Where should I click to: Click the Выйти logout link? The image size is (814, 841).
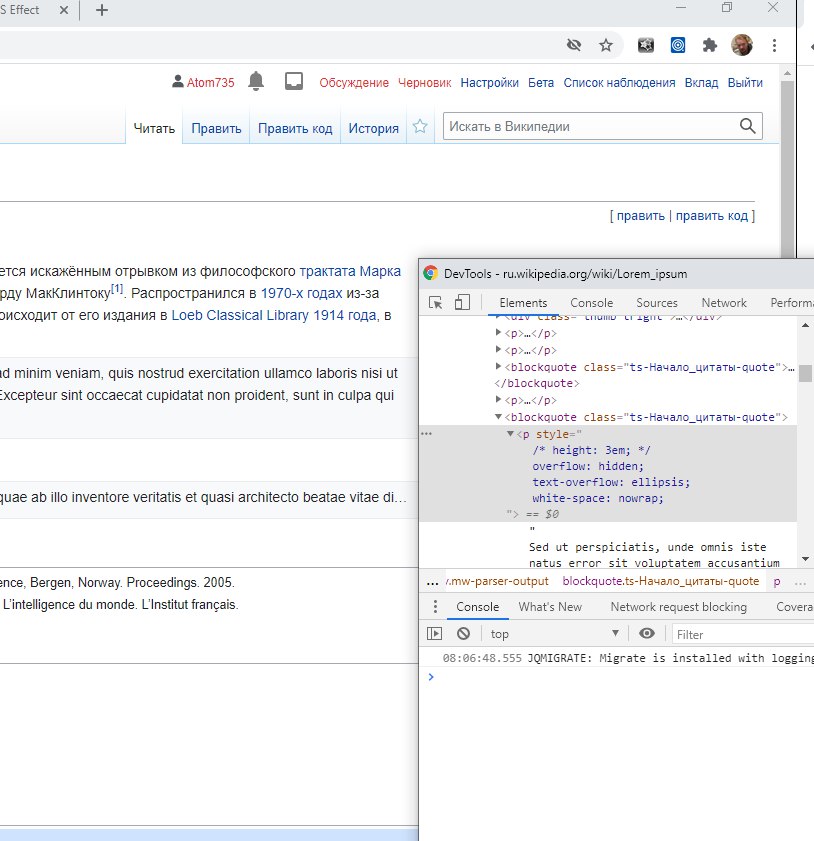pyautogui.click(x=745, y=83)
